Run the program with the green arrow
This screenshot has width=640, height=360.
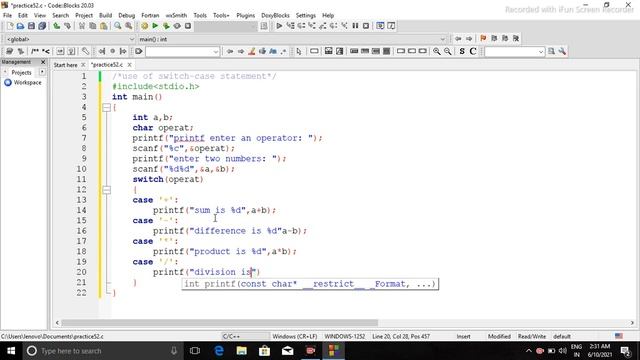coord(155,26)
